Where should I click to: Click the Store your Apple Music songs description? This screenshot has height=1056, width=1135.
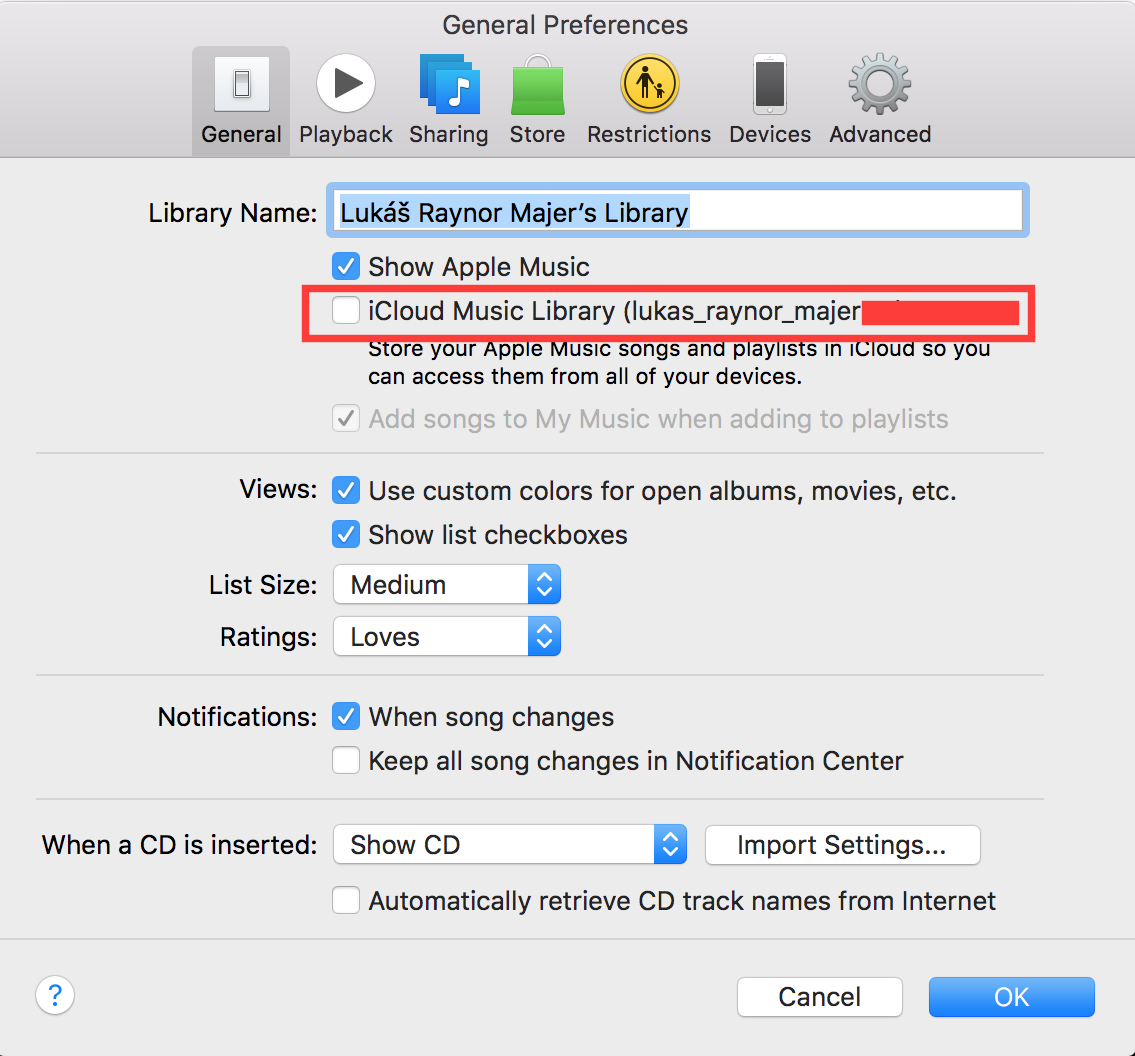[x=679, y=362]
